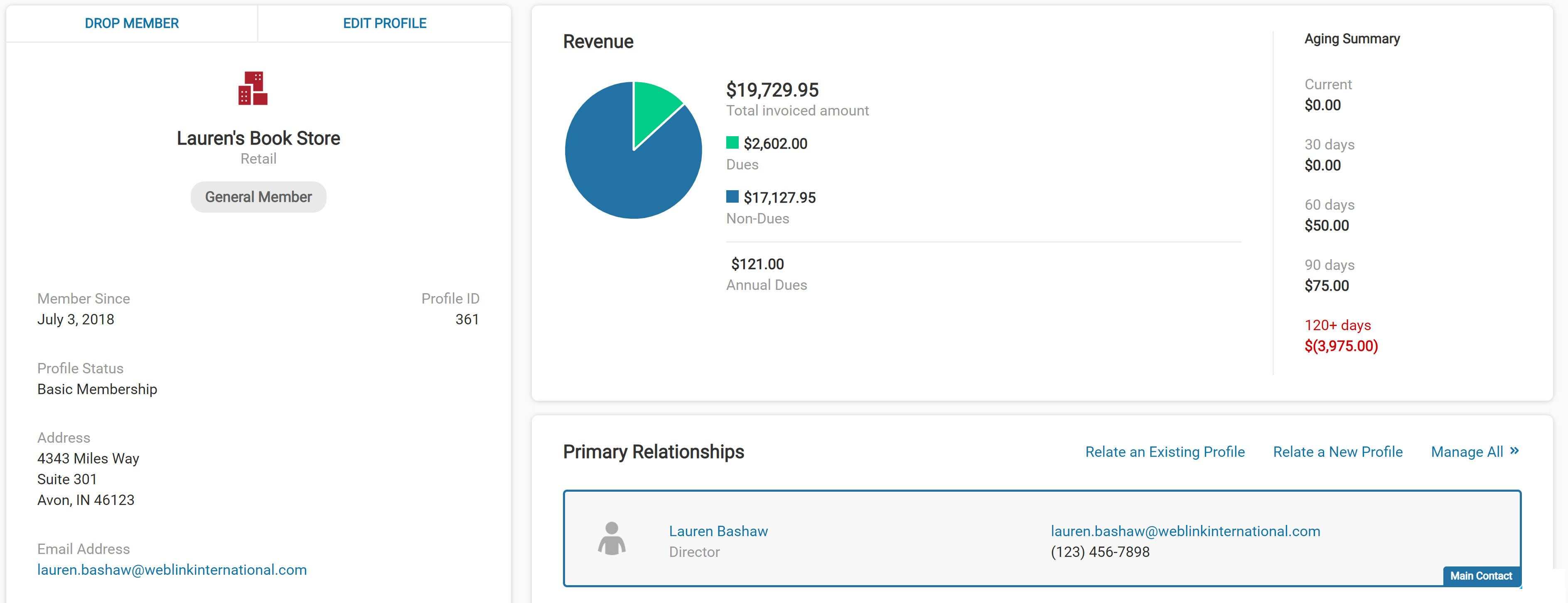Open Relate a New Profile link
The image size is (1568, 603).
click(1338, 452)
